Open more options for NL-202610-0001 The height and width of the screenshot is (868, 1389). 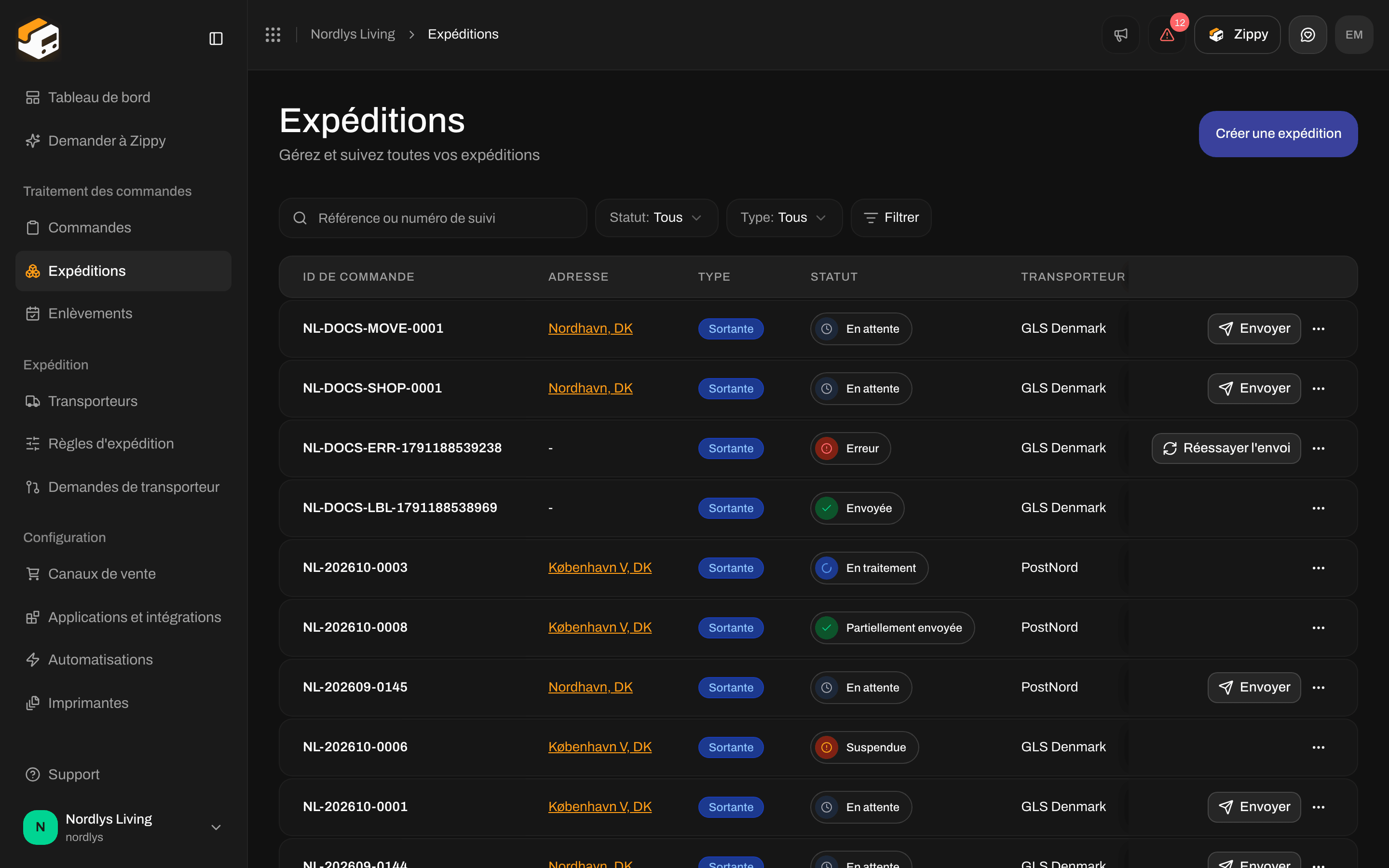tap(1319, 807)
